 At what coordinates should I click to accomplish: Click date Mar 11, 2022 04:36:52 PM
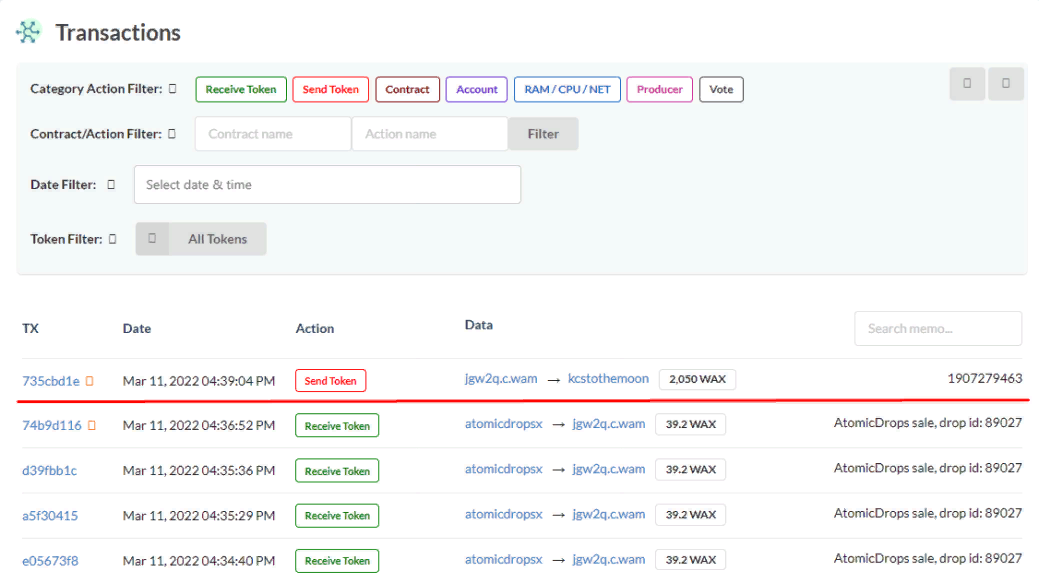coord(199,425)
